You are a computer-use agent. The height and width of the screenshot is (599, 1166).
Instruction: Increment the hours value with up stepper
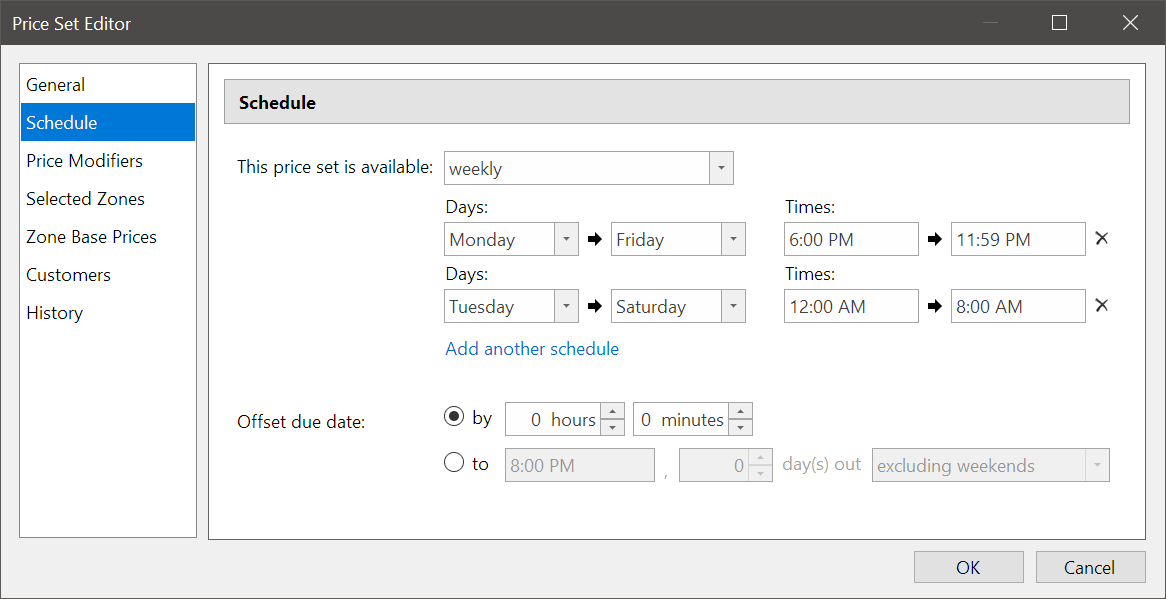tap(613, 412)
